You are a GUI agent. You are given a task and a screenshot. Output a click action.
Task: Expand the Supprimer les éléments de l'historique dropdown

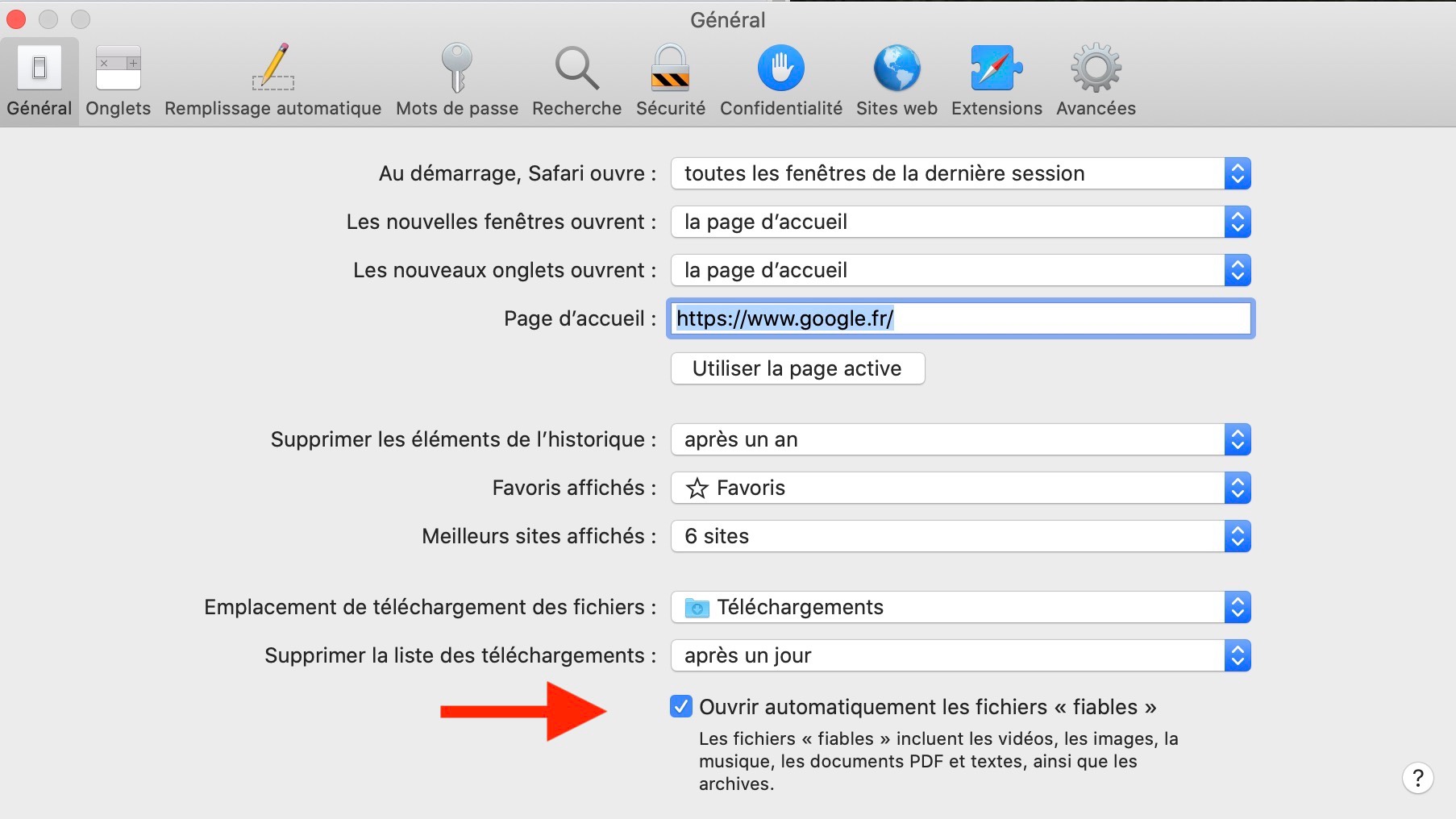[x=961, y=439]
